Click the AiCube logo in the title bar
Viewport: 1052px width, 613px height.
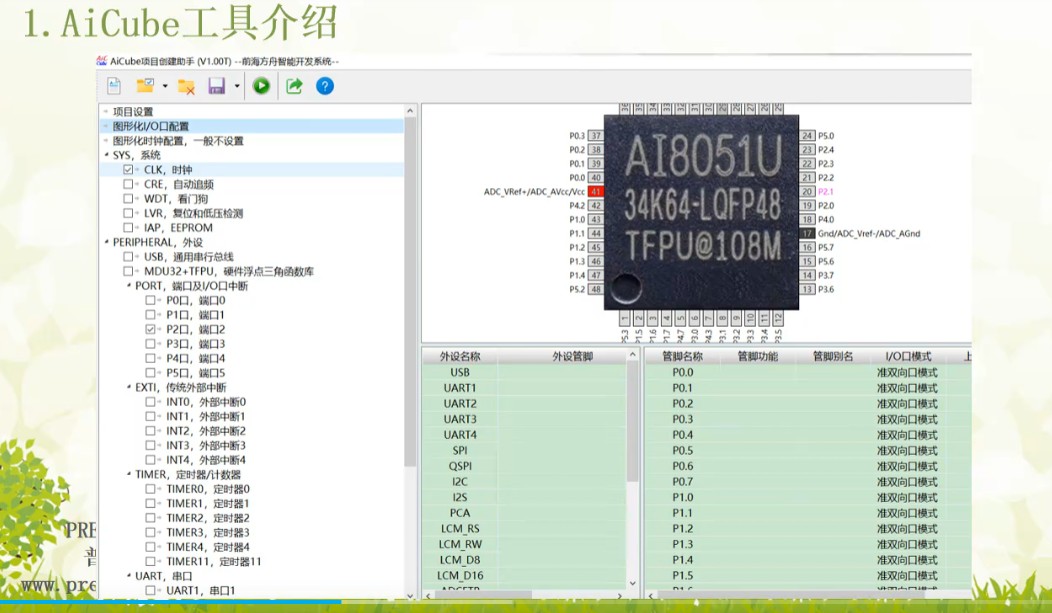(101, 60)
